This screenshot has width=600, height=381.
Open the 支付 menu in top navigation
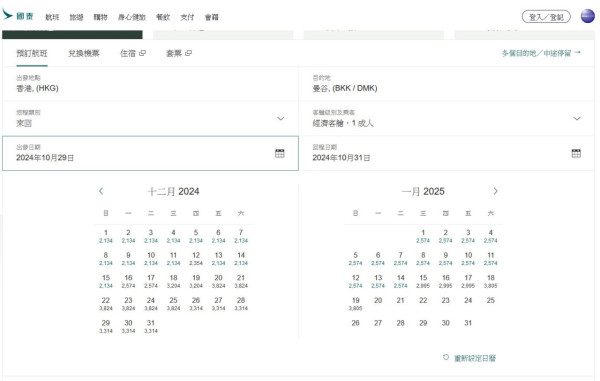click(187, 17)
